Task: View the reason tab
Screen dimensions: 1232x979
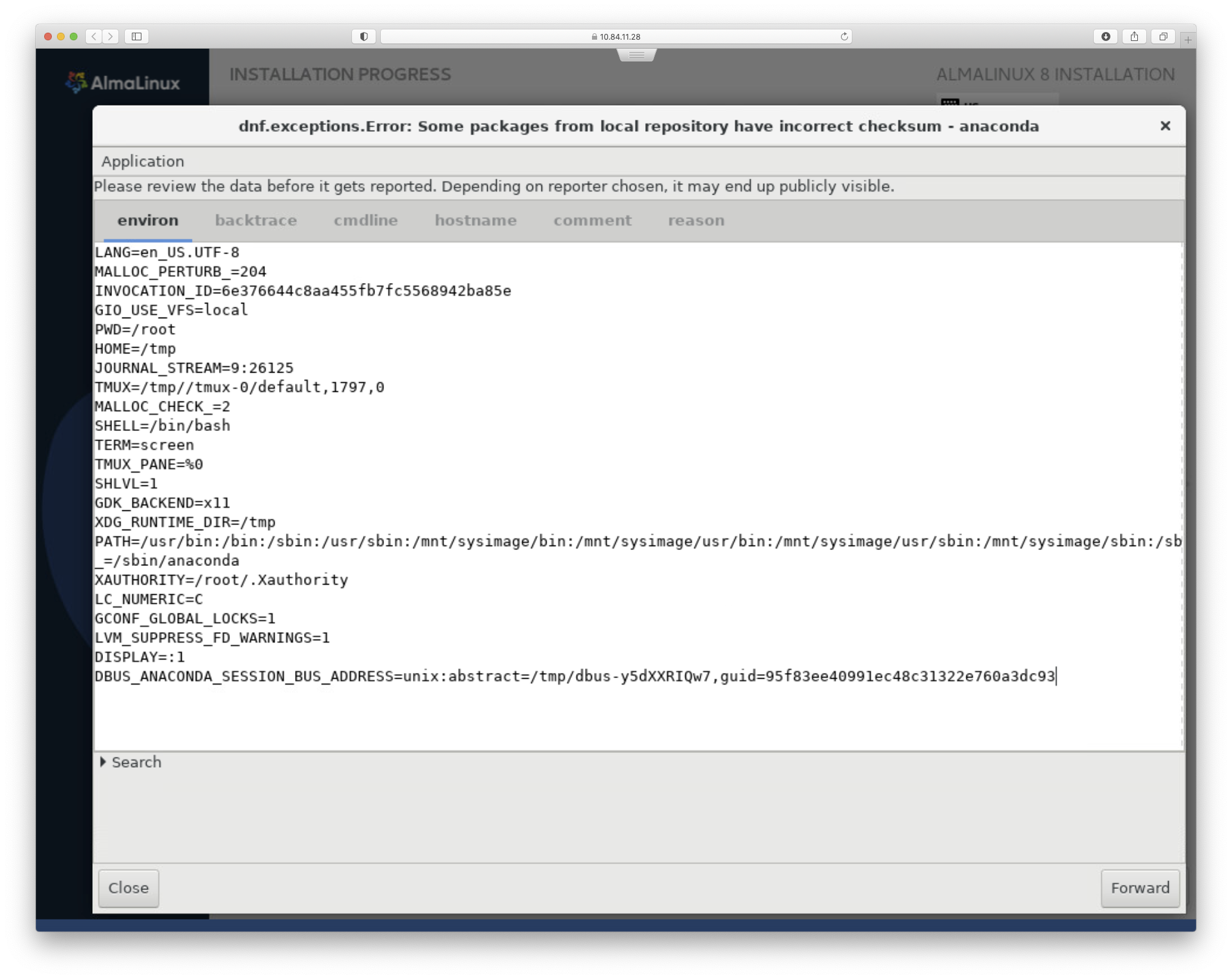Action: tap(696, 220)
